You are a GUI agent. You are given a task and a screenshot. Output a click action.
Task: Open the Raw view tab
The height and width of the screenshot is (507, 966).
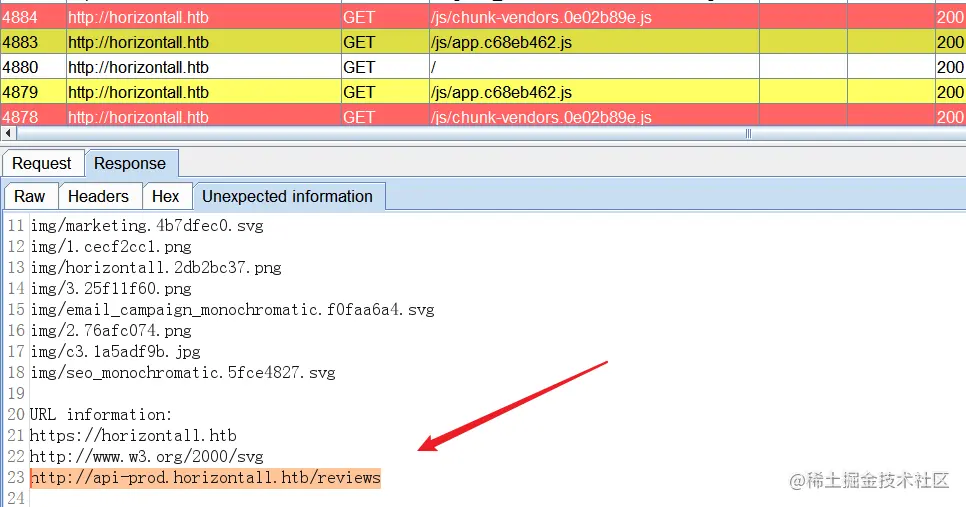[30, 197]
